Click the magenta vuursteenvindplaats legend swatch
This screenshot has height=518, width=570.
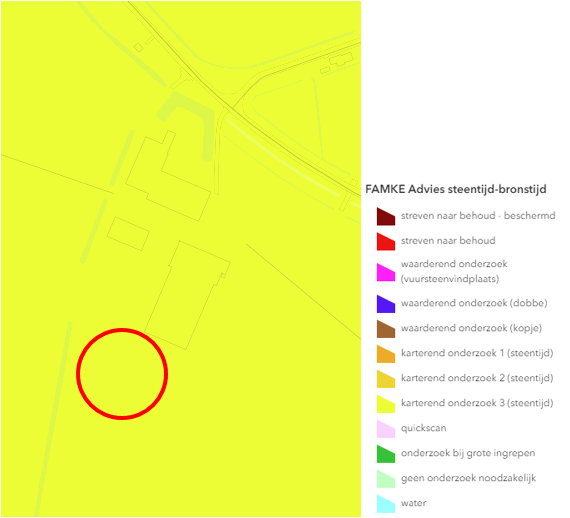coord(386,272)
